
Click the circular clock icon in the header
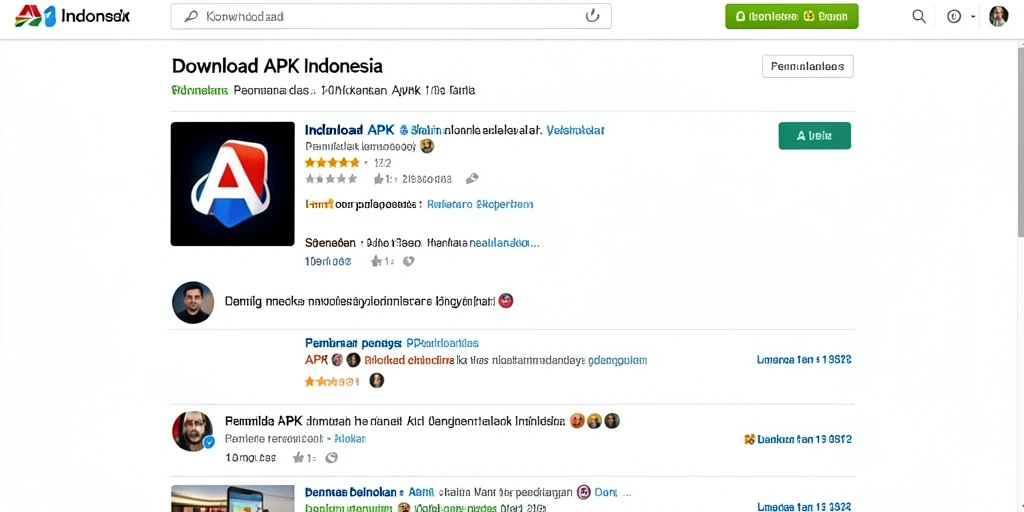pos(954,16)
